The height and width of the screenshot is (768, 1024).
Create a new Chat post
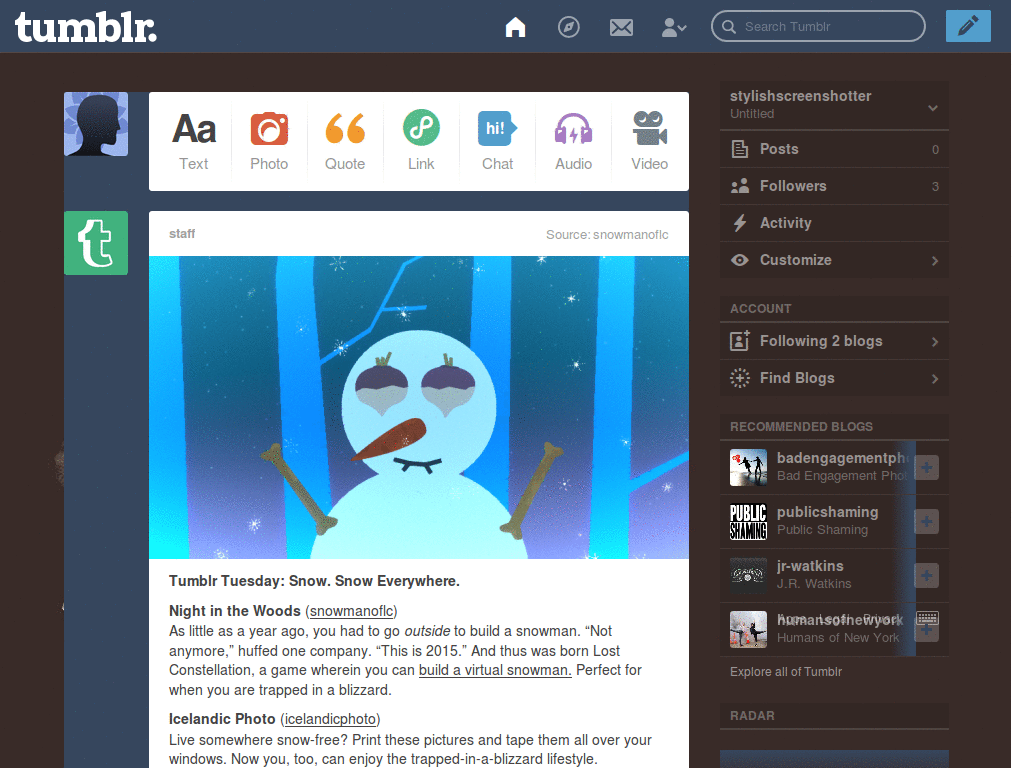pyautogui.click(x=498, y=141)
